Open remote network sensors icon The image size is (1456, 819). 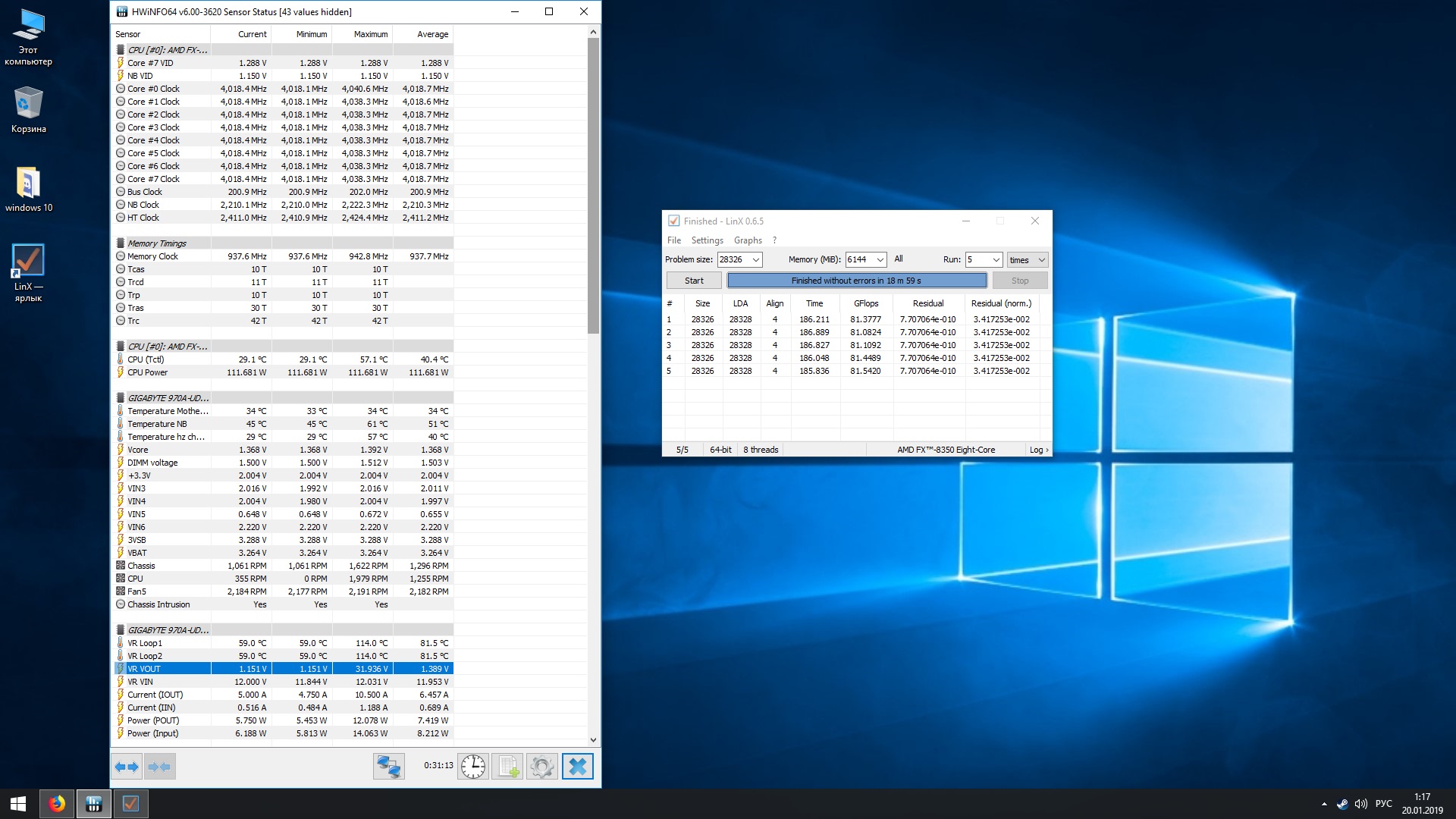(x=389, y=767)
